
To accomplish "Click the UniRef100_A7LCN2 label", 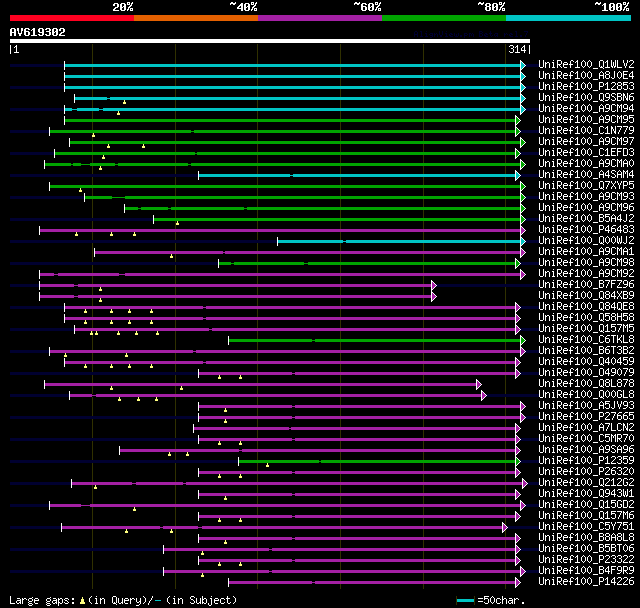I will (x=586, y=428).
